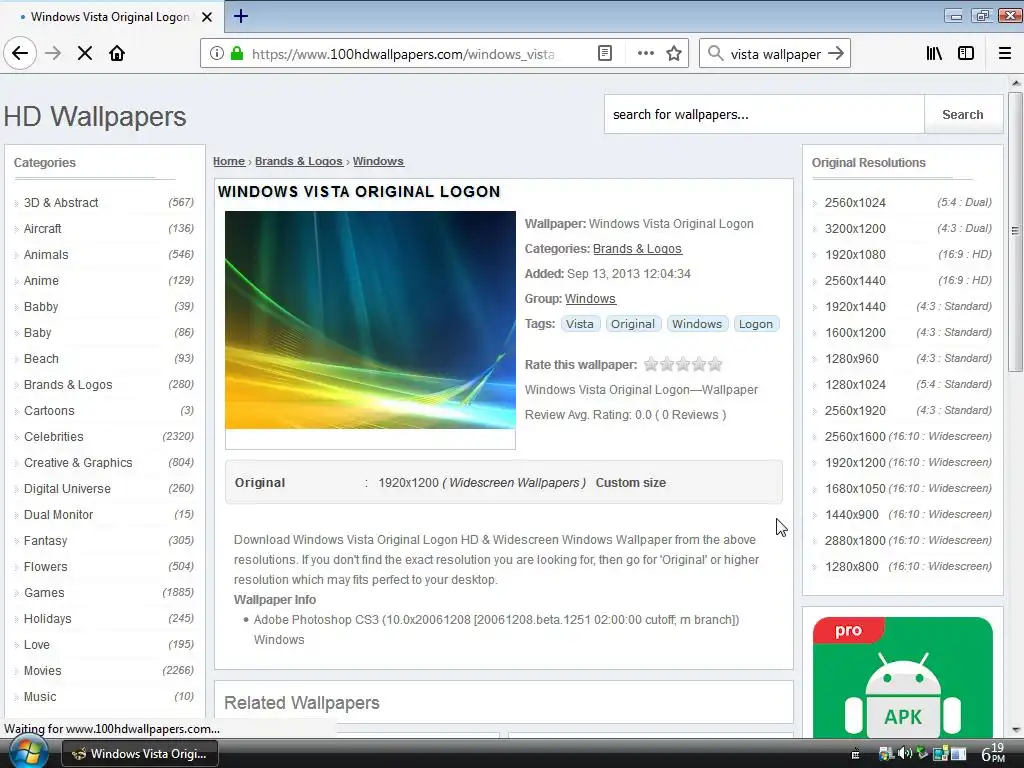Open the on-screen keyboard tray icon

point(855,754)
